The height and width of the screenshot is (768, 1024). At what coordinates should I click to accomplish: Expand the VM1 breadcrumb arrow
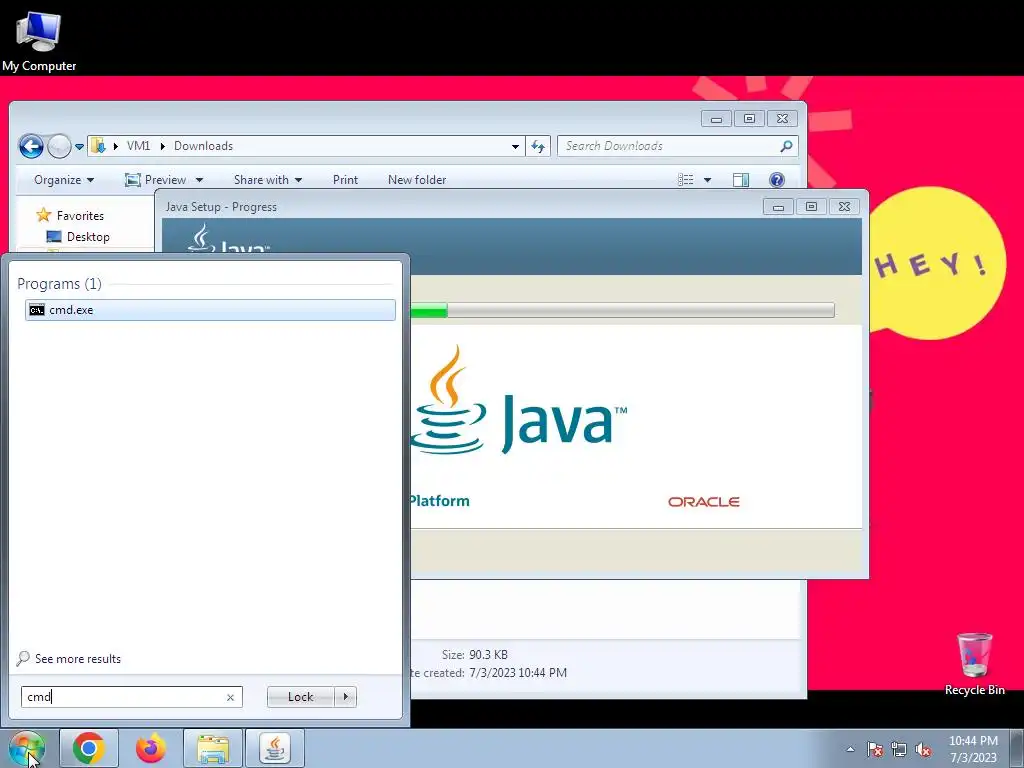coord(163,146)
